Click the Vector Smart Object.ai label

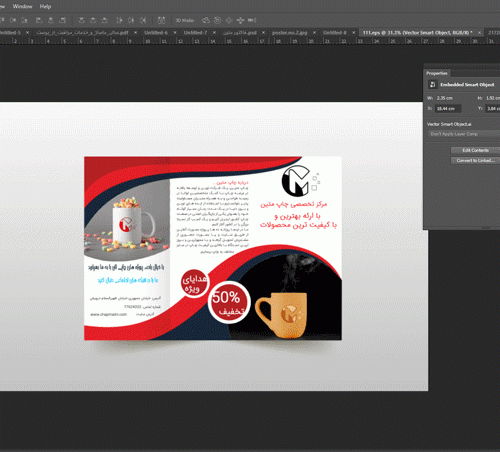point(449,124)
